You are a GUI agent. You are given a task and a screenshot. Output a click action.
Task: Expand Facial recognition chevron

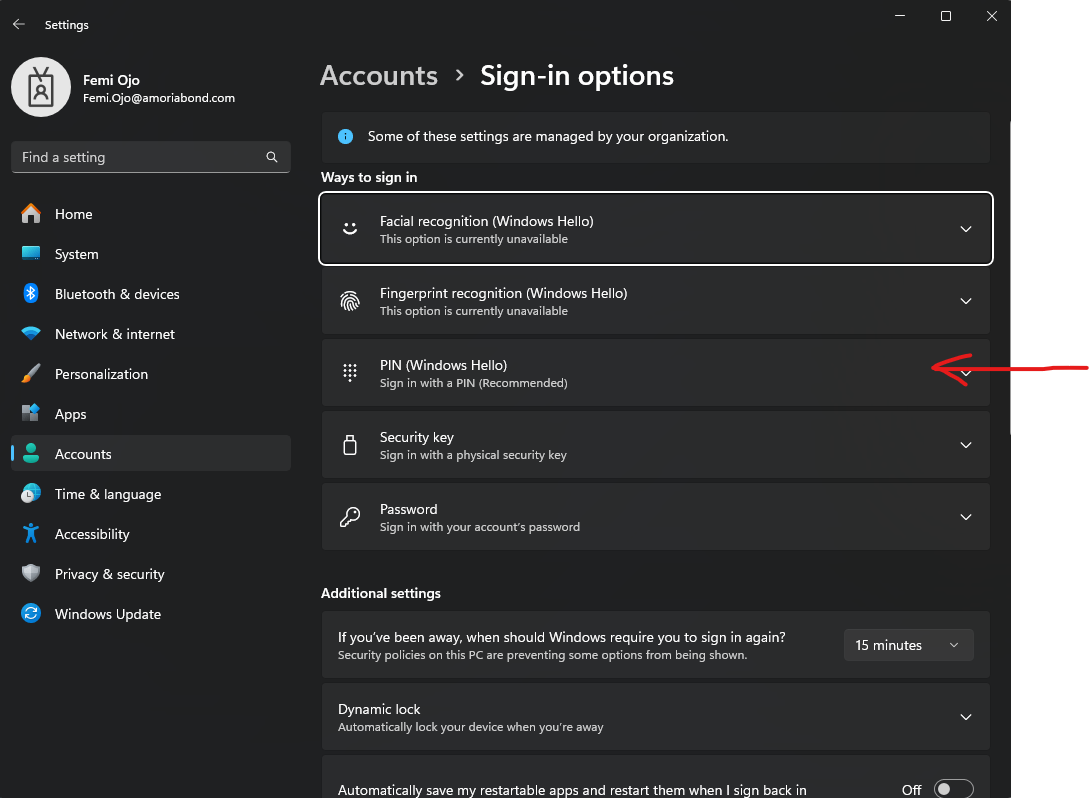click(x=965, y=228)
